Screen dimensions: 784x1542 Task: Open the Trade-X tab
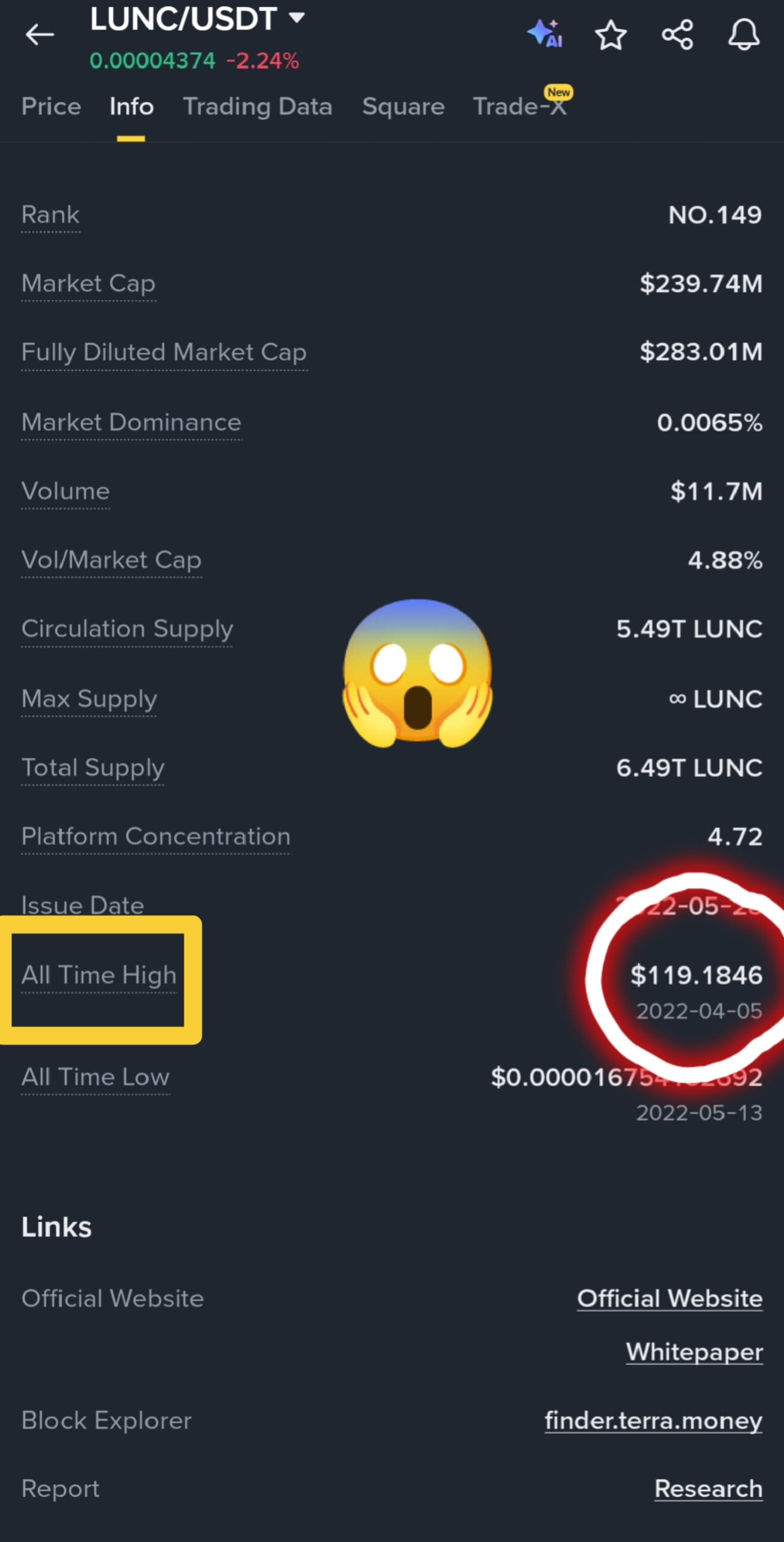pyautogui.click(x=520, y=107)
